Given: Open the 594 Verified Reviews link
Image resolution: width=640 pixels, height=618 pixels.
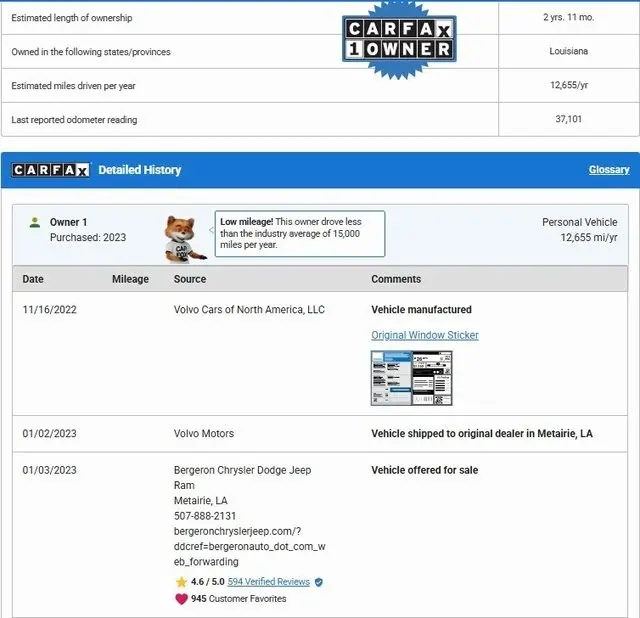Looking at the screenshot, I should click(268, 582).
